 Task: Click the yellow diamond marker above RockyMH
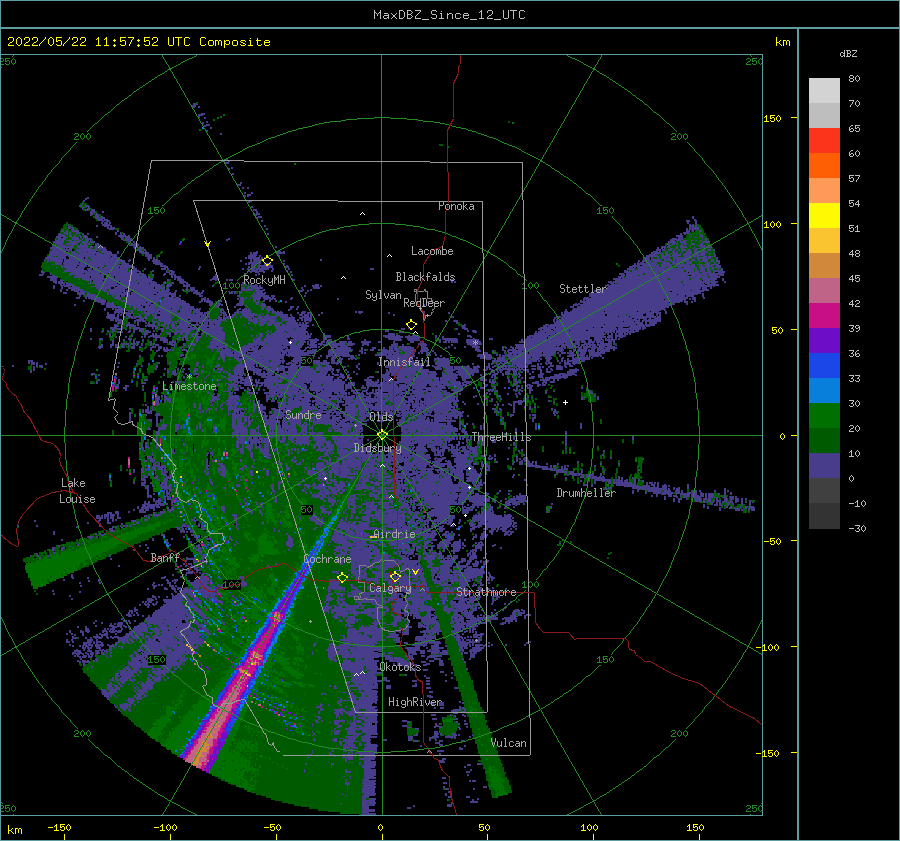(x=267, y=261)
